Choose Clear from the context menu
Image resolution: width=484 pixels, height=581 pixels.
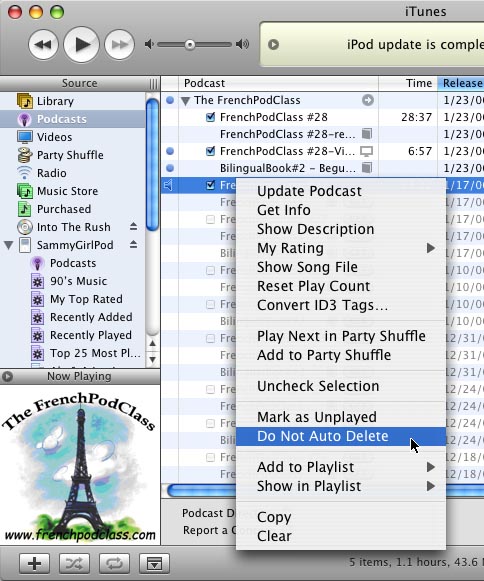[341, 536]
